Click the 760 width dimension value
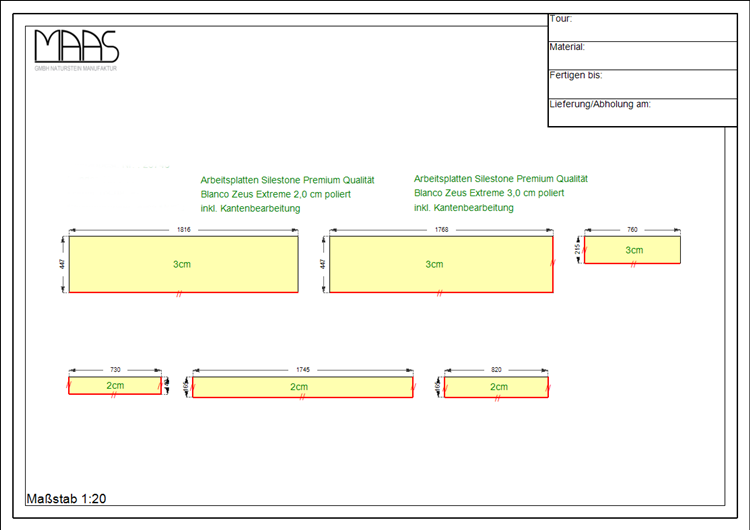The height and width of the screenshot is (530, 750). [632, 230]
